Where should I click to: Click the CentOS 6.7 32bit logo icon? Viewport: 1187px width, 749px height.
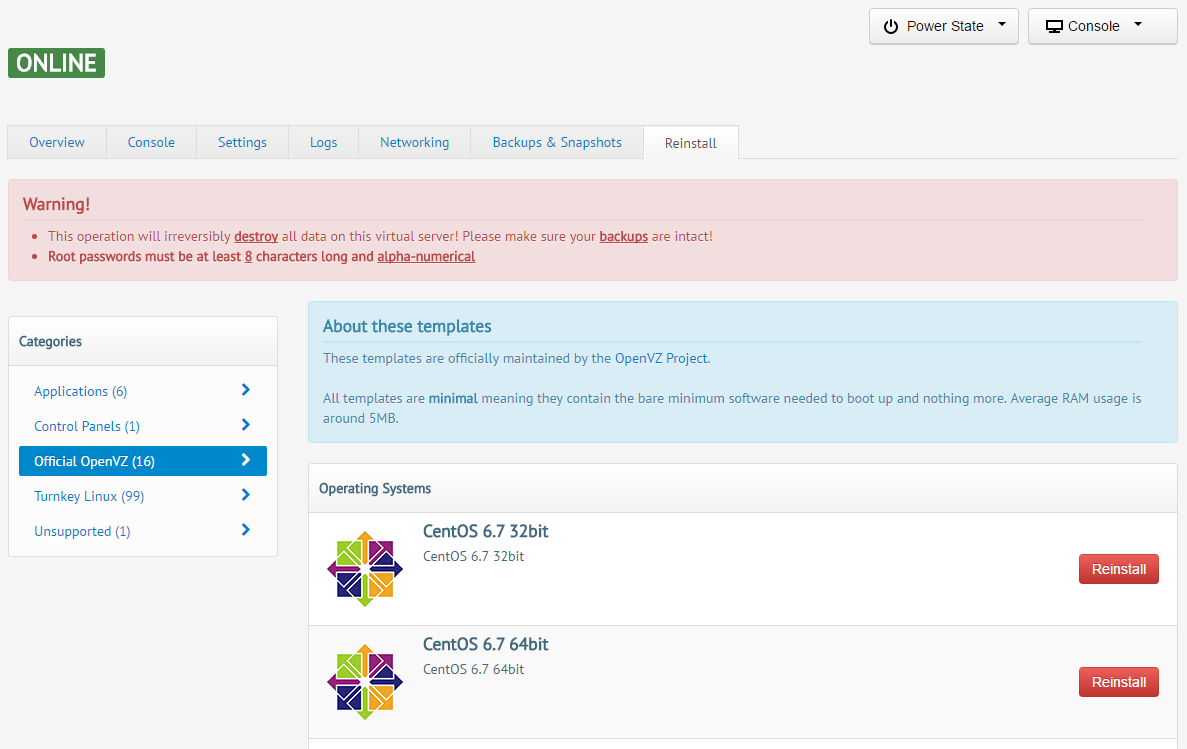[365, 569]
